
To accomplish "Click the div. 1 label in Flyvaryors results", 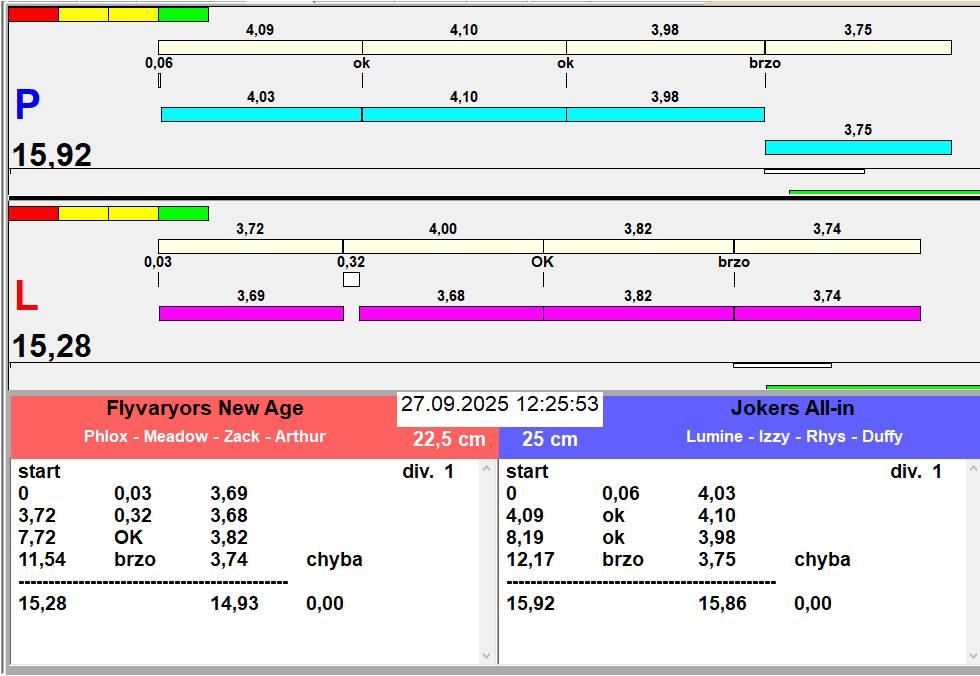I will click(x=428, y=471).
